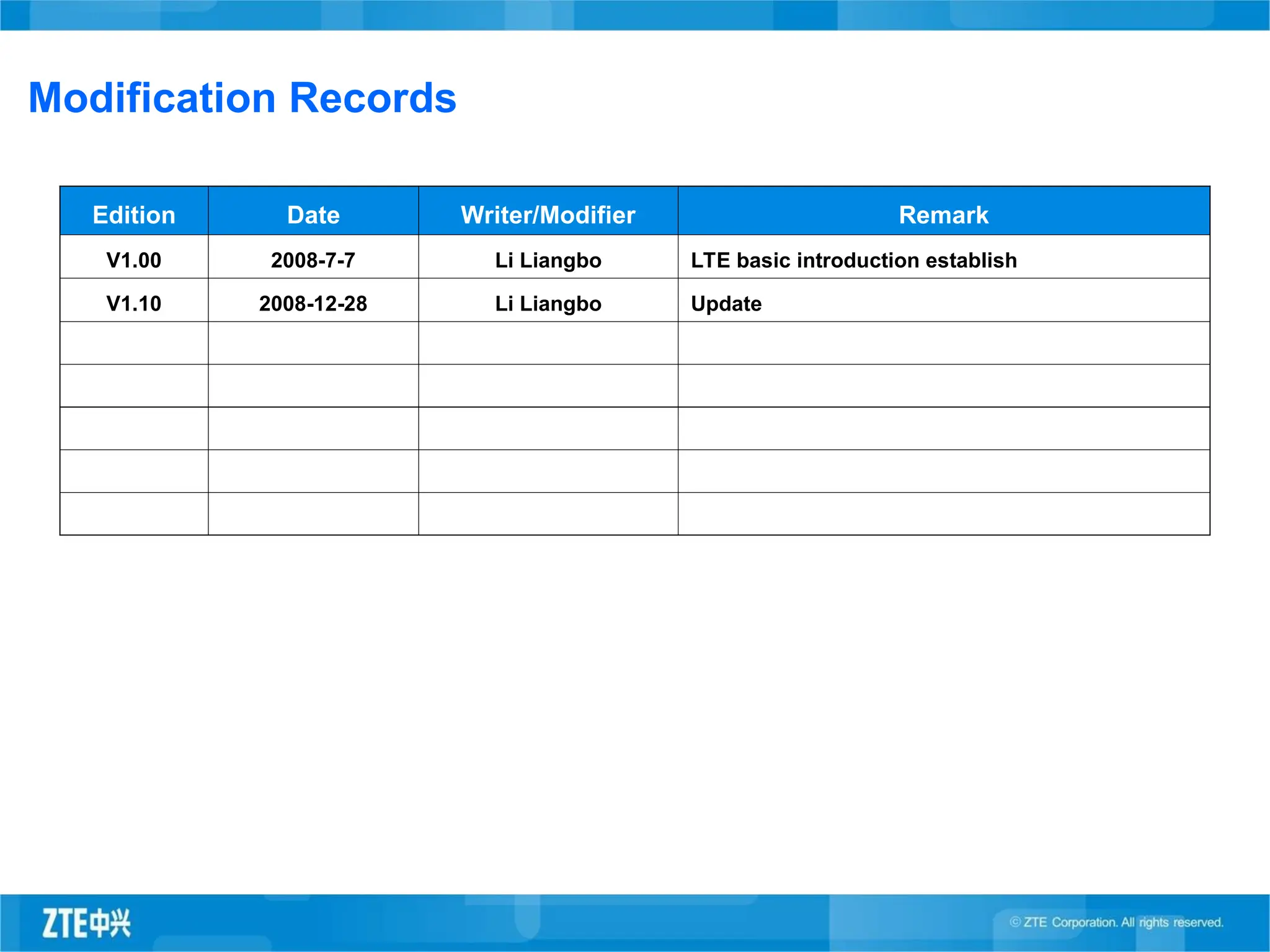1270x952 pixels.
Task: Click the LTE basic introduction establish remark
Action: point(854,260)
